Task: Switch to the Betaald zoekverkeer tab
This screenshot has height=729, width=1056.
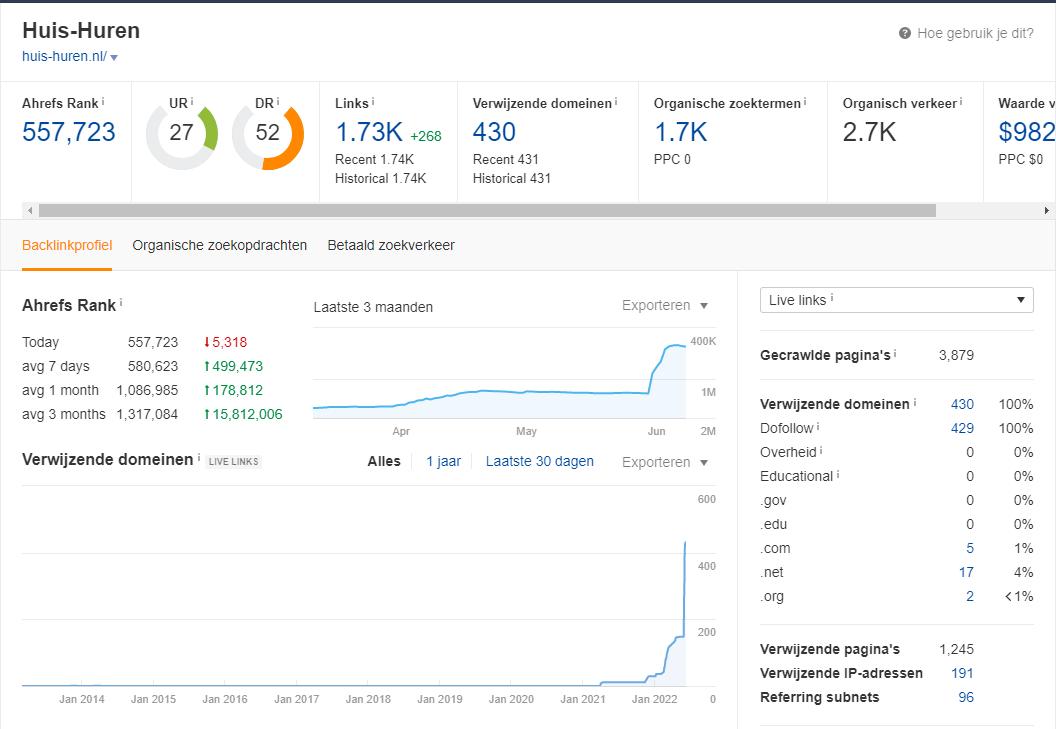Action: pyautogui.click(x=391, y=245)
